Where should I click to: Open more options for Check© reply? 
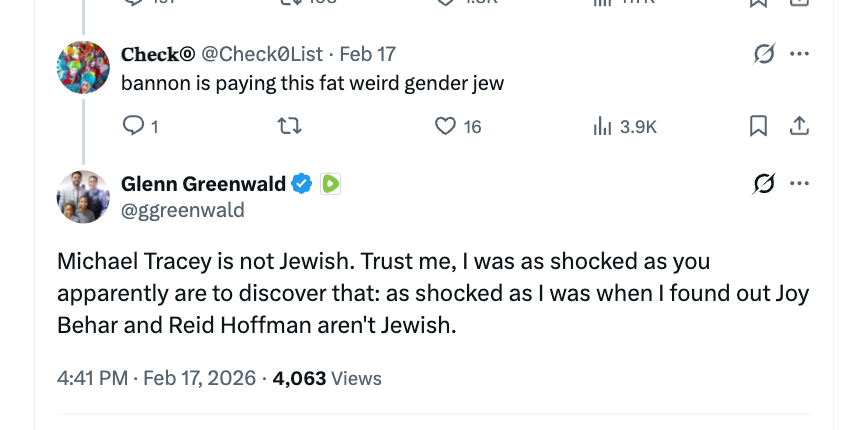pyautogui.click(x=799, y=53)
